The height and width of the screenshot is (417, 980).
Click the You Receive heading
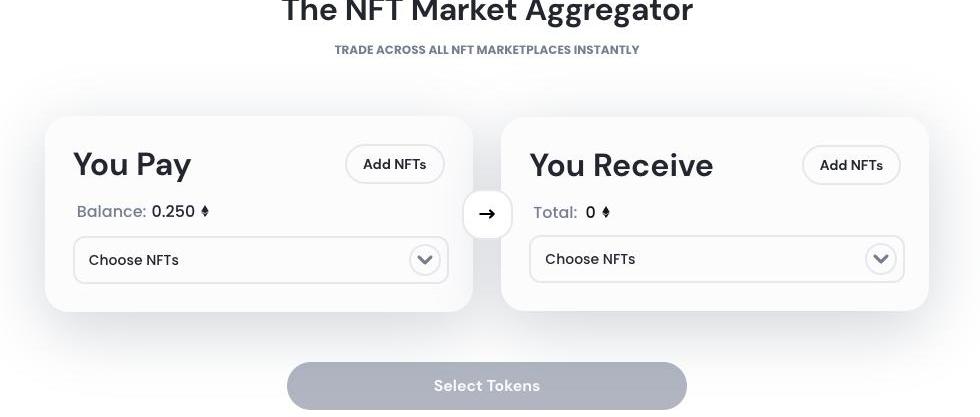pyautogui.click(x=621, y=165)
